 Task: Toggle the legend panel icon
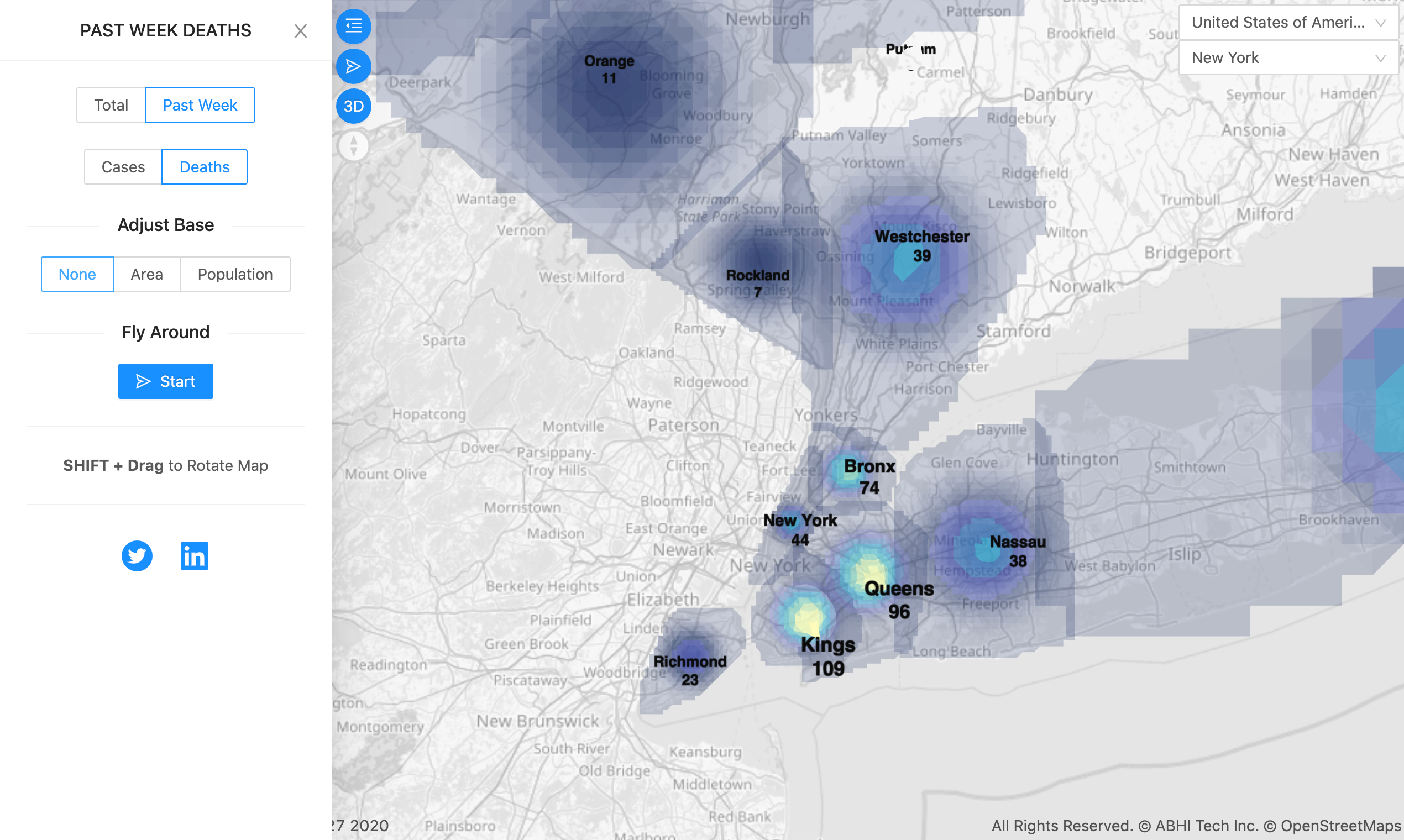coord(353,26)
